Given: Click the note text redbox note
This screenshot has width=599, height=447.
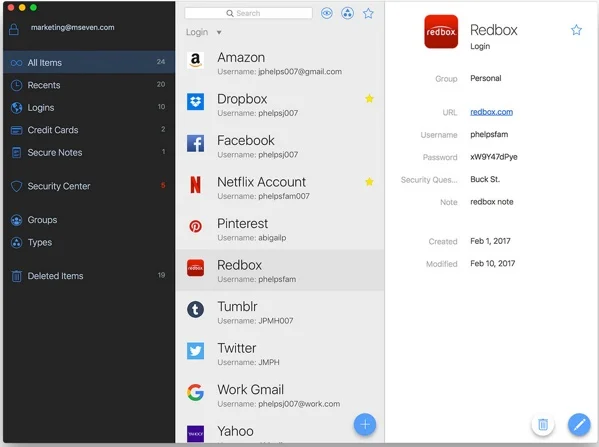Looking at the screenshot, I should 492,202.
